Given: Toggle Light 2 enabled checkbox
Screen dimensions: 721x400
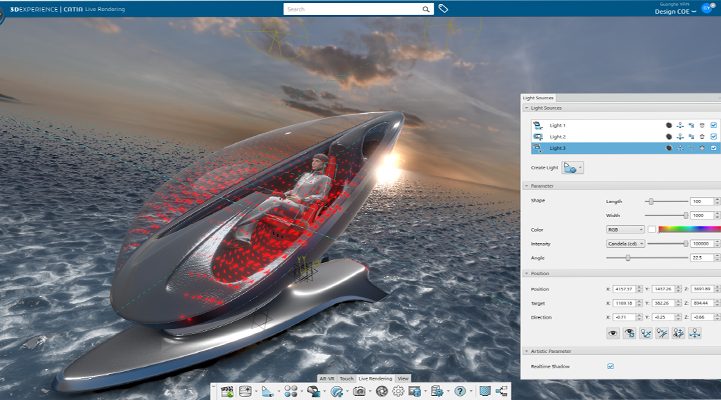Looking at the screenshot, I should [x=714, y=136].
